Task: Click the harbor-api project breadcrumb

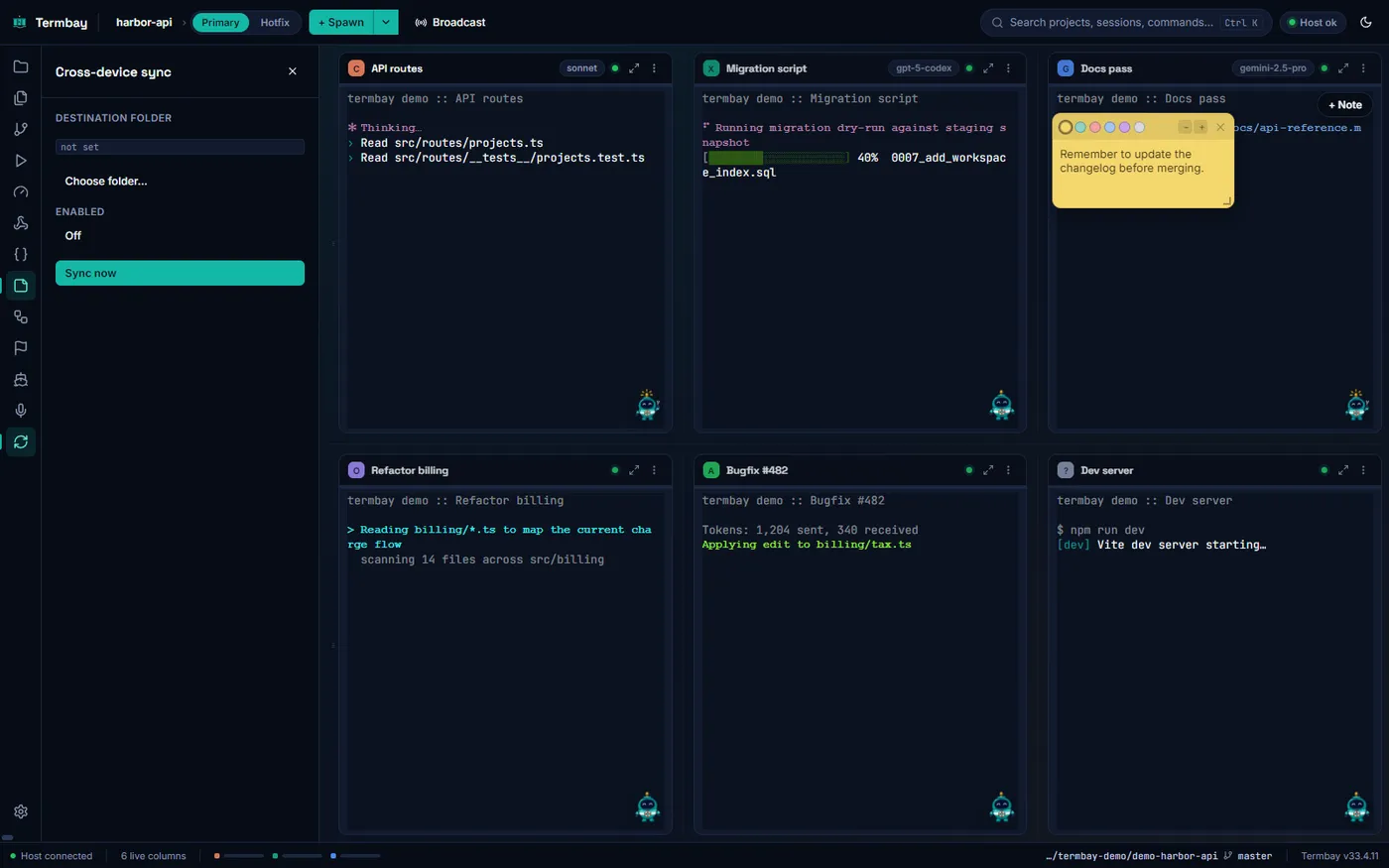Action: pos(144,22)
